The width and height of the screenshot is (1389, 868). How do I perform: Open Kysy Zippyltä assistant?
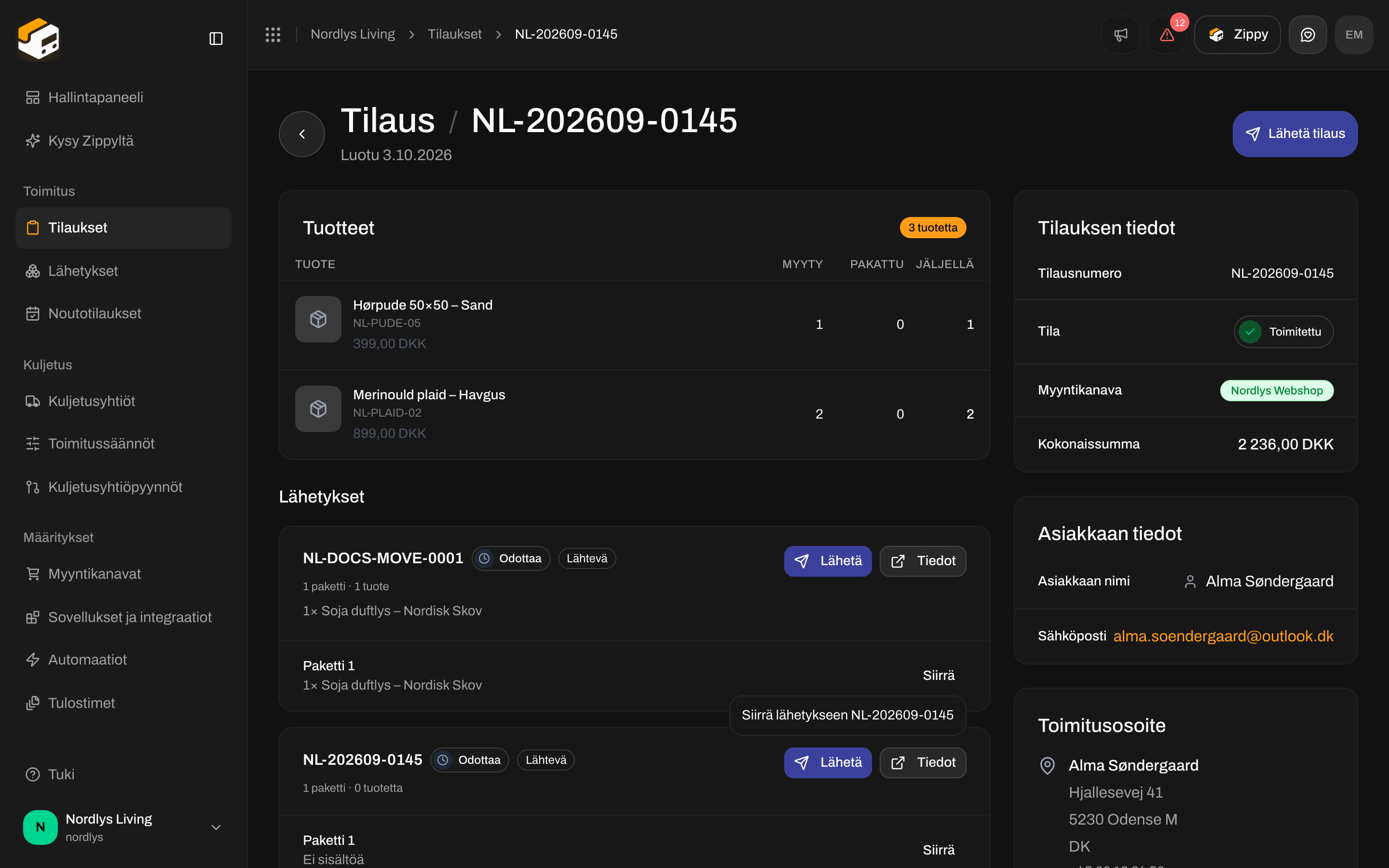[123, 141]
